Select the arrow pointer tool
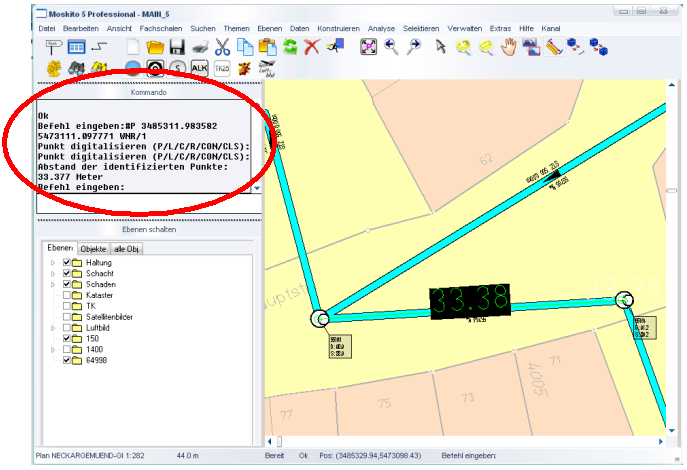 [439, 47]
